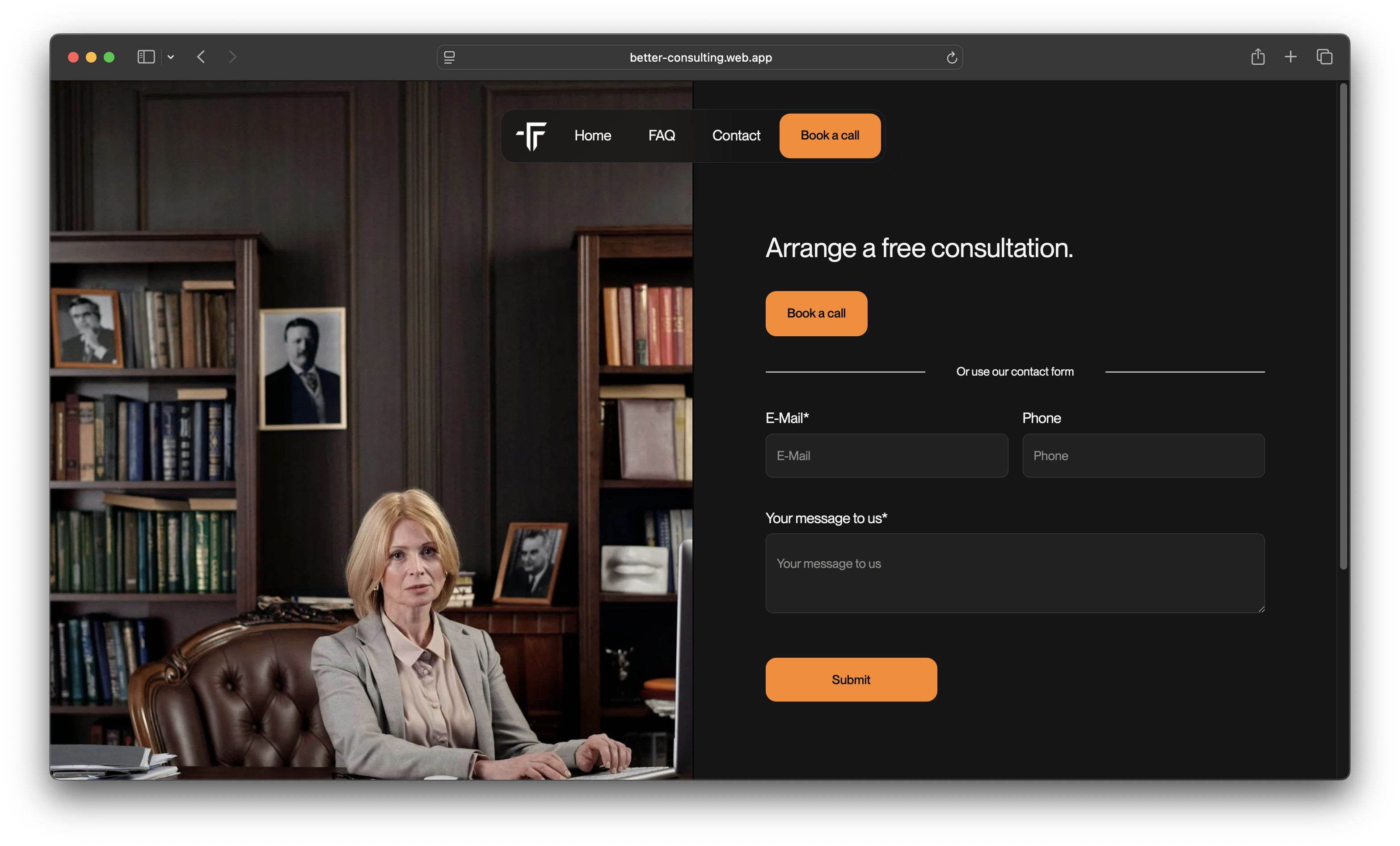The width and height of the screenshot is (1400, 846).
Task: Click the page reader icon in address bar
Action: point(449,57)
